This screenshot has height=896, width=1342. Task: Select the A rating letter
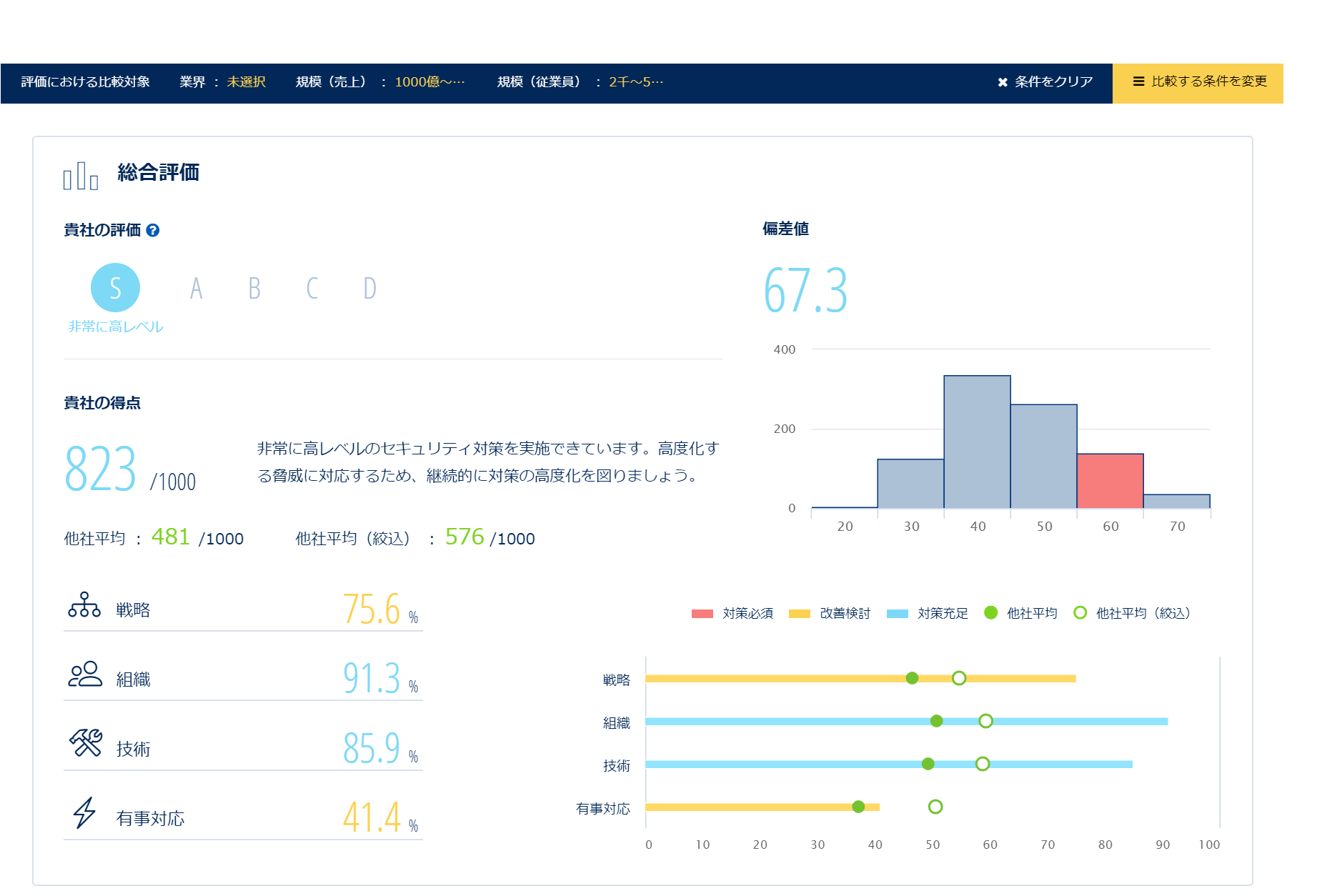pyautogui.click(x=196, y=289)
